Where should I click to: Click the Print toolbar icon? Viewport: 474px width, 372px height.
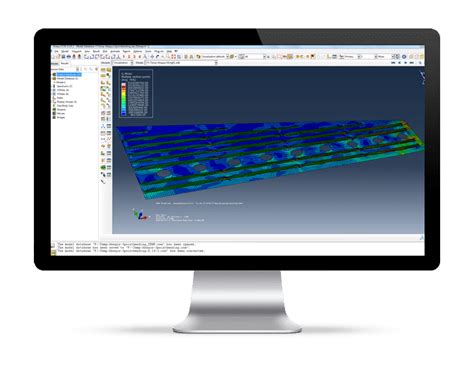pos(69,57)
